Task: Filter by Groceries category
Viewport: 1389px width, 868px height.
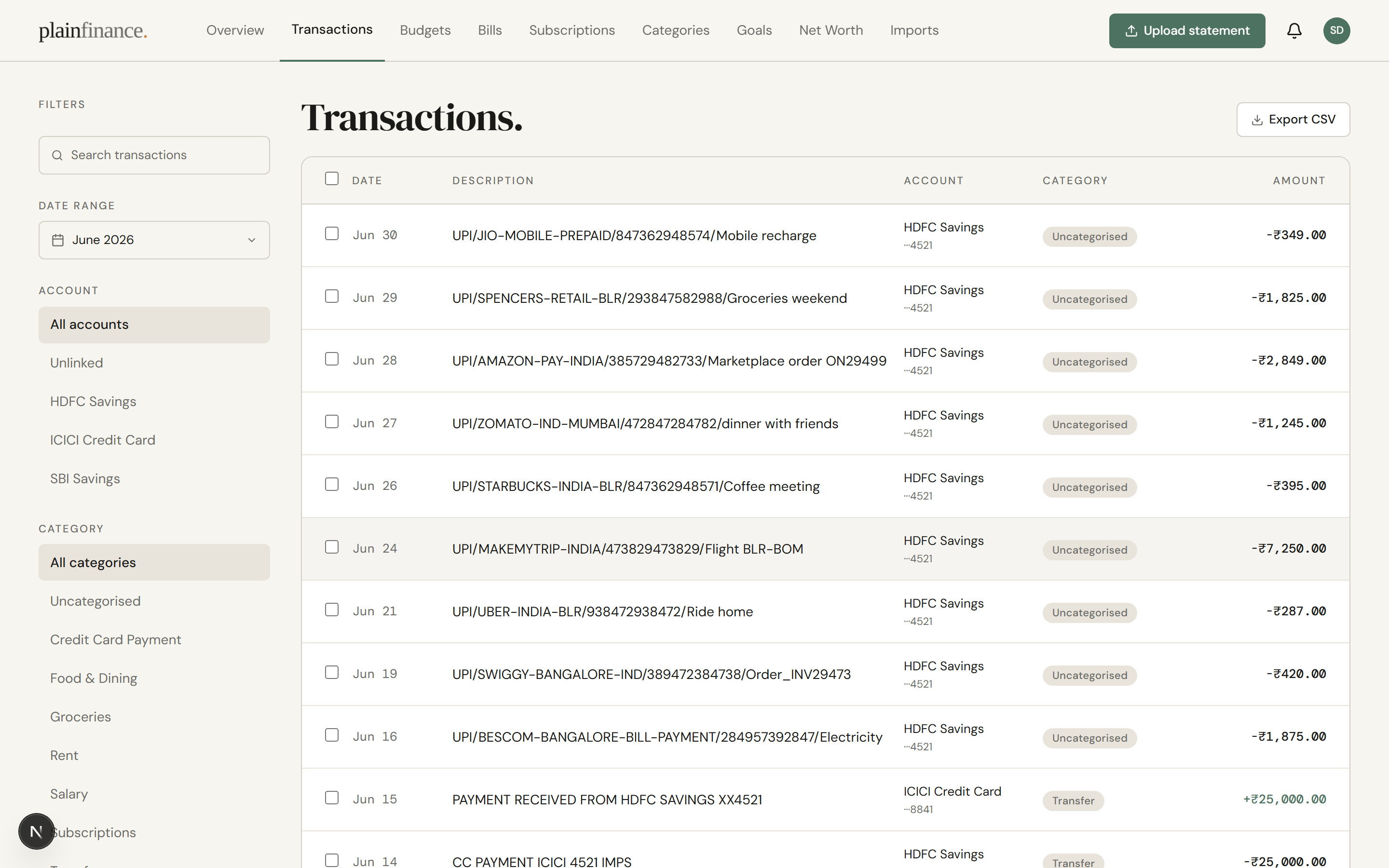Action: [154, 717]
